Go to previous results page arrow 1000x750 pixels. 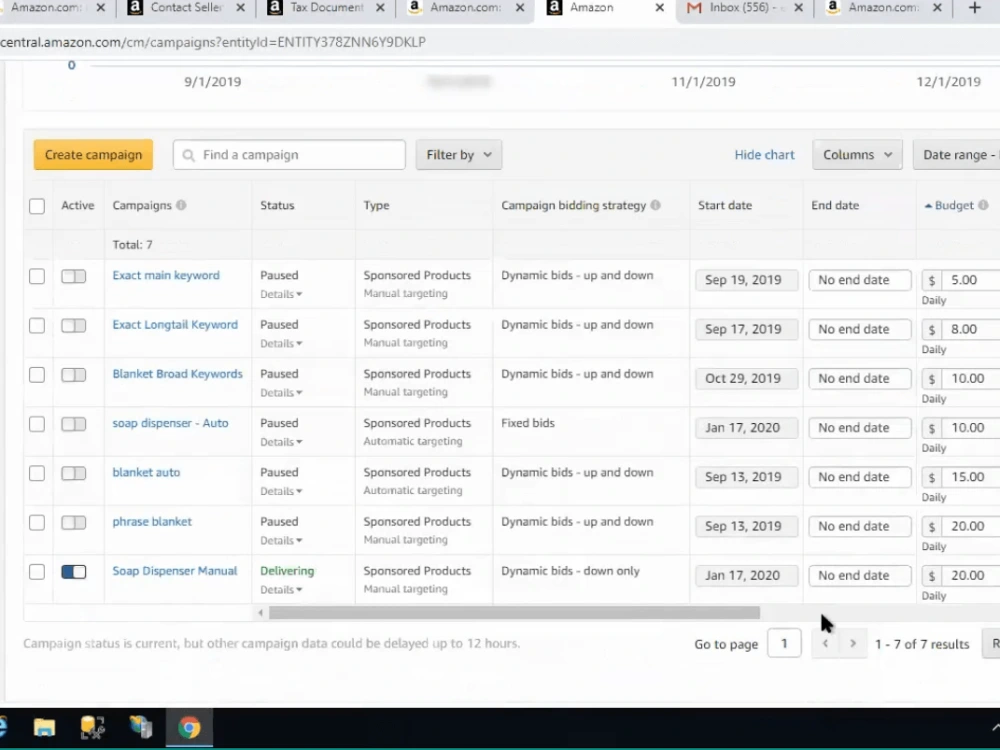pos(825,643)
